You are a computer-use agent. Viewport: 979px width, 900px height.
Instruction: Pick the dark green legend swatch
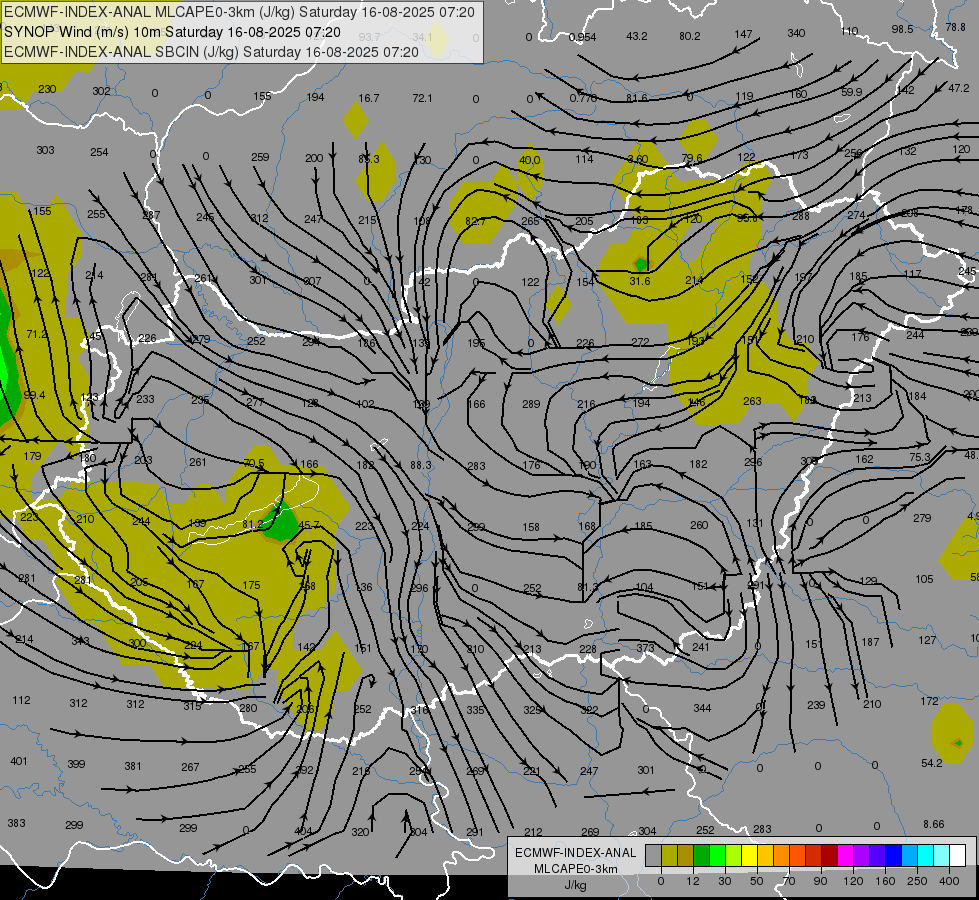pos(702,856)
